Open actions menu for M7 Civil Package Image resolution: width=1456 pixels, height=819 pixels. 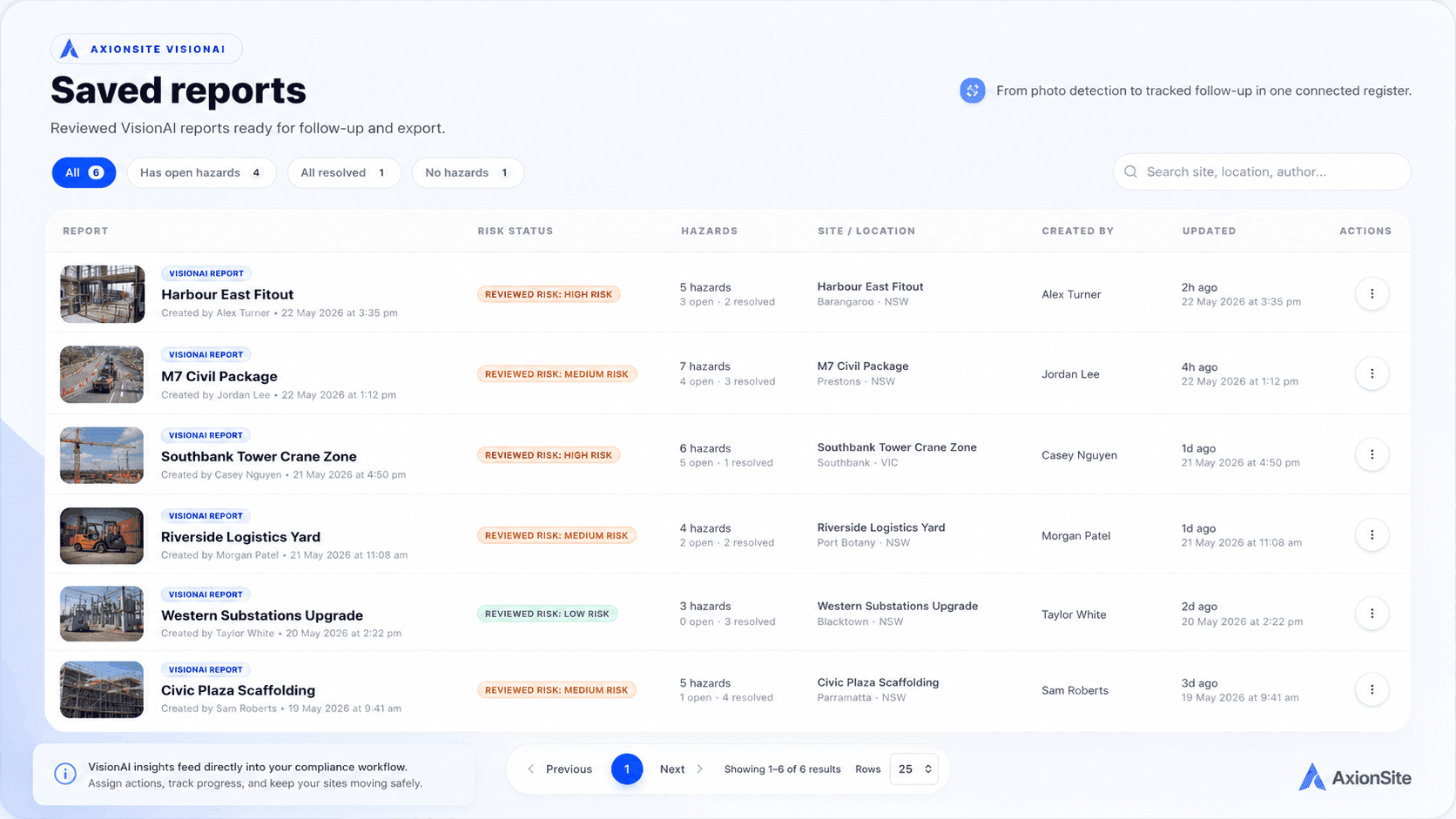pyautogui.click(x=1372, y=374)
